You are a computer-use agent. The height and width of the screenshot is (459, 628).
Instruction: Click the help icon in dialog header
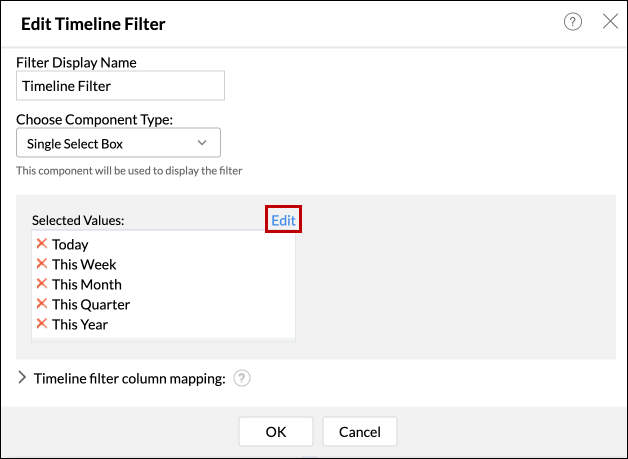(573, 22)
